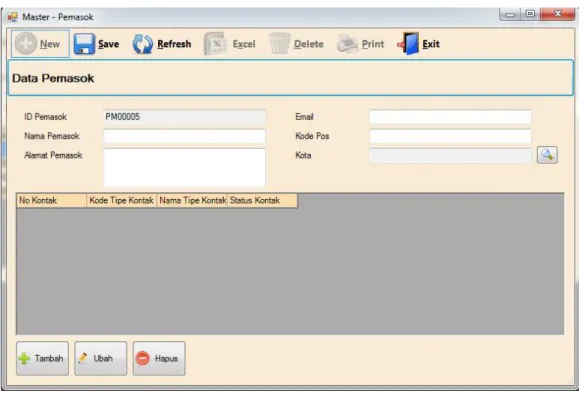Remove contact using Hapus button
Viewport: 579px width, 397px height.
tap(159, 358)
